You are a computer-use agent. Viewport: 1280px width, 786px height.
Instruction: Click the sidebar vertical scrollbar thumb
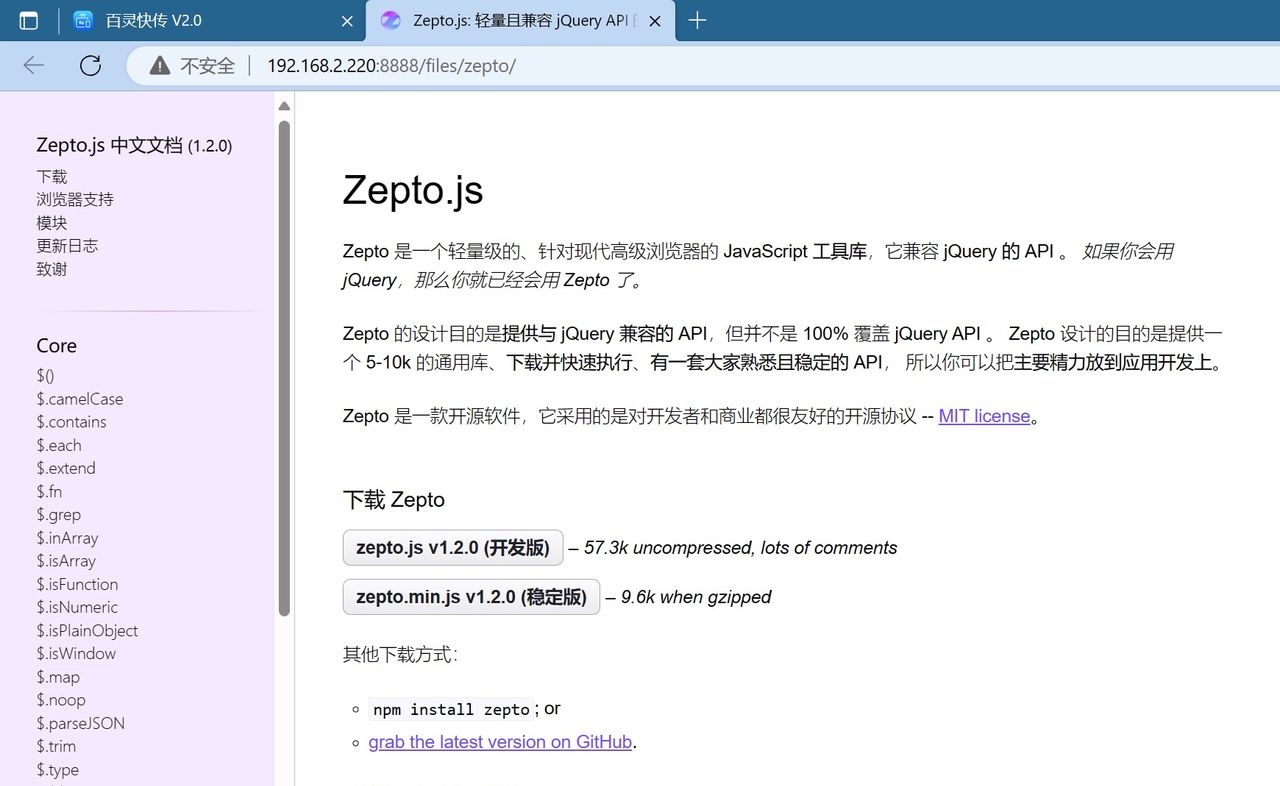284,368
